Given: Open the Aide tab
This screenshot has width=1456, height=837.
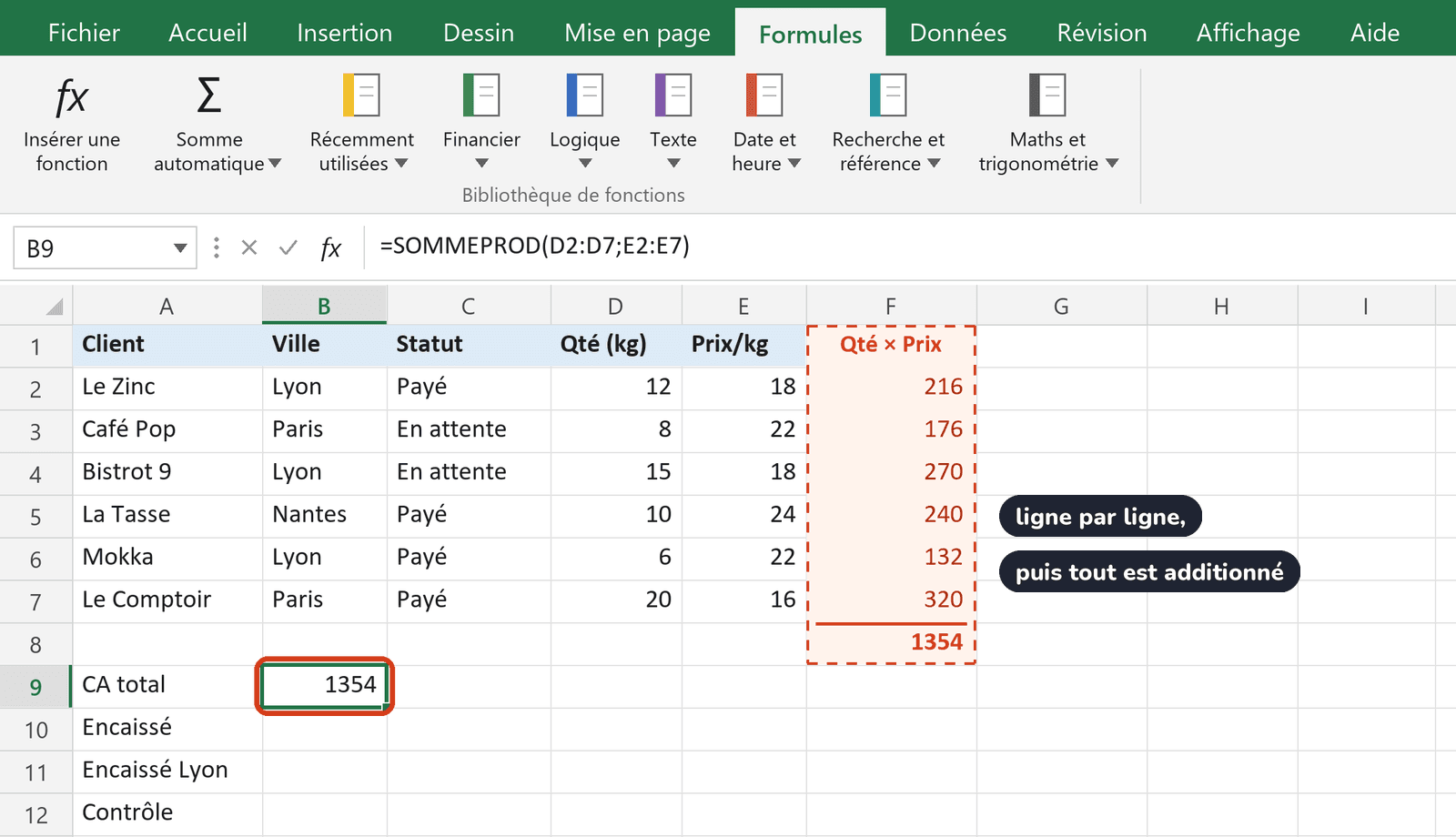Looking at the screenshot, I should [x=1374, y=33].
